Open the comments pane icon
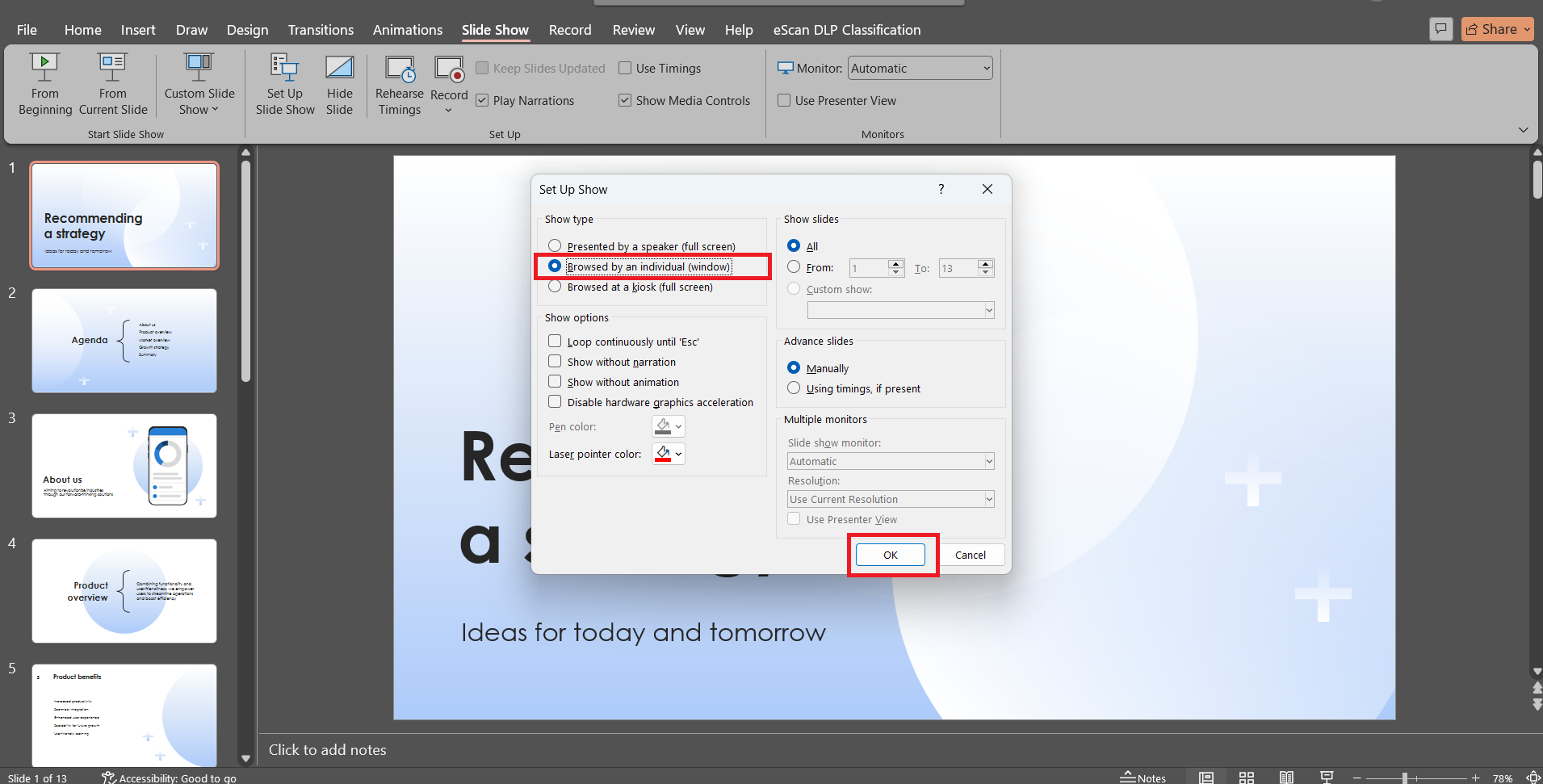The image size is (1543, 784). tap(1440, 29)
